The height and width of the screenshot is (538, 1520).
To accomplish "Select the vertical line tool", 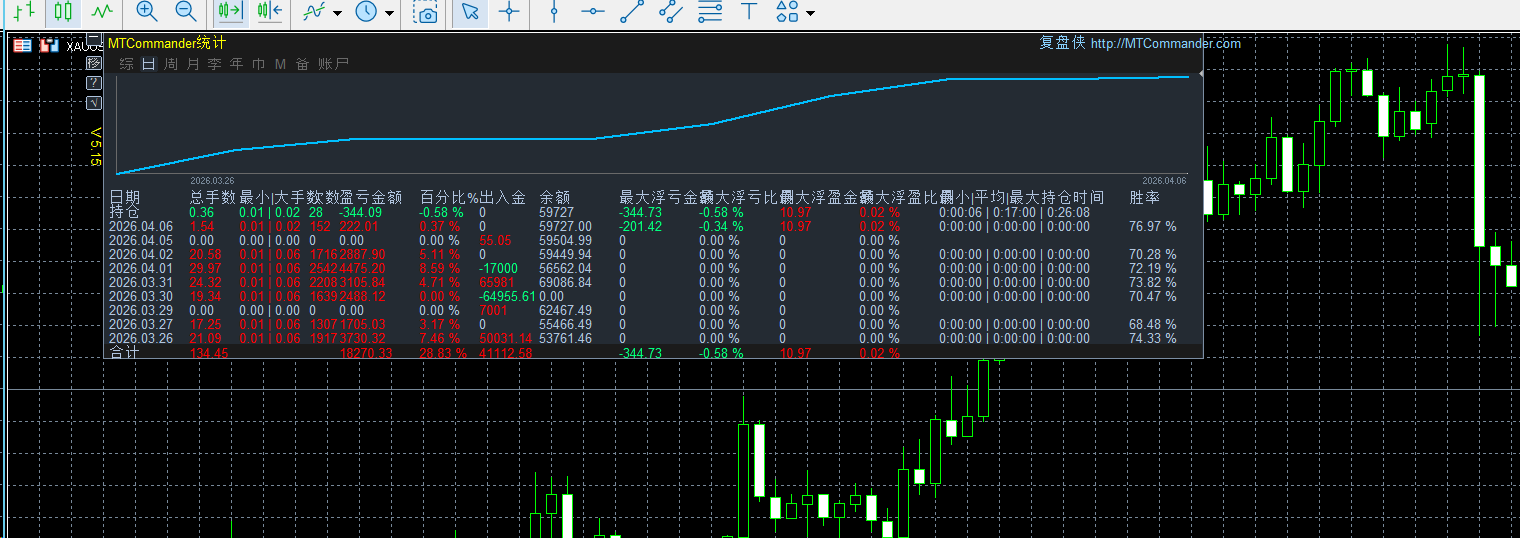I will 556,12.
